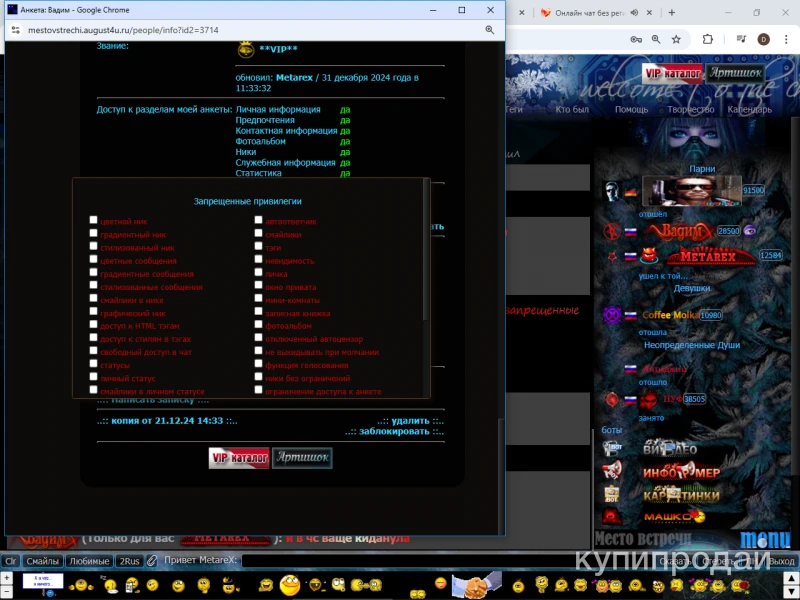Click the paperclip attach icon in chat bar
The width and height of the screenshot is (800, 600).
[152, 561]
